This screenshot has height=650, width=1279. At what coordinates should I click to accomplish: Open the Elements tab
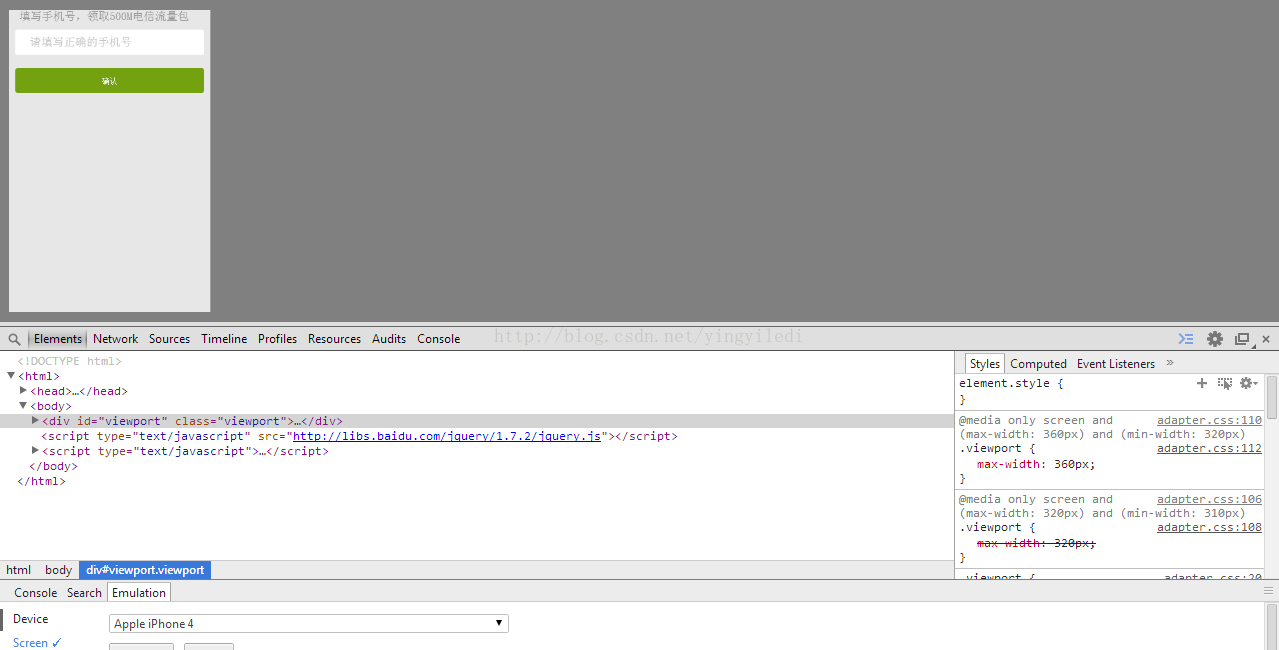click(58, 339)
